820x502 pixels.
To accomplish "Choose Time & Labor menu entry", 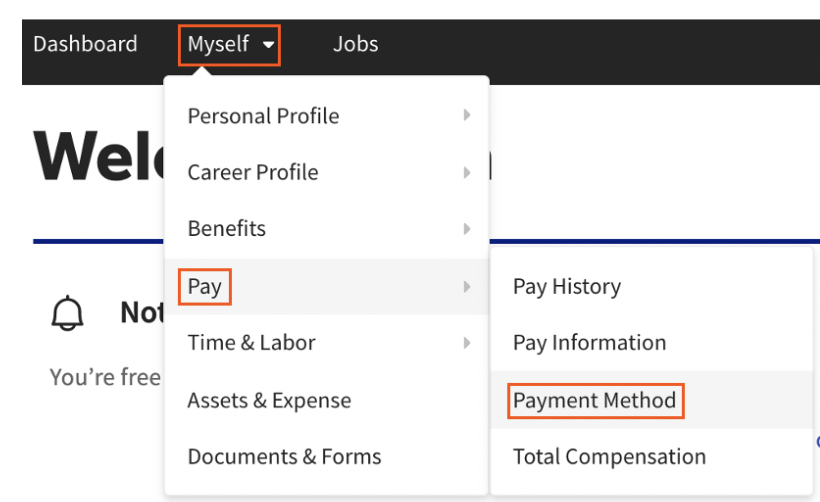I will pos(251,343).
